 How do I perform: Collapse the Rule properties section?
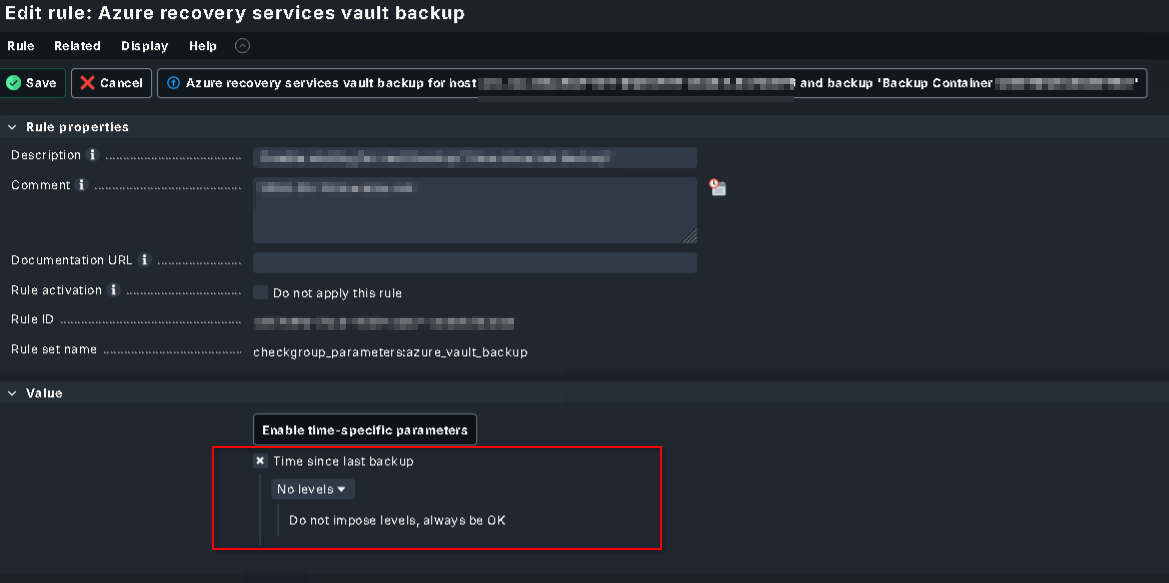tap(12, 127)
